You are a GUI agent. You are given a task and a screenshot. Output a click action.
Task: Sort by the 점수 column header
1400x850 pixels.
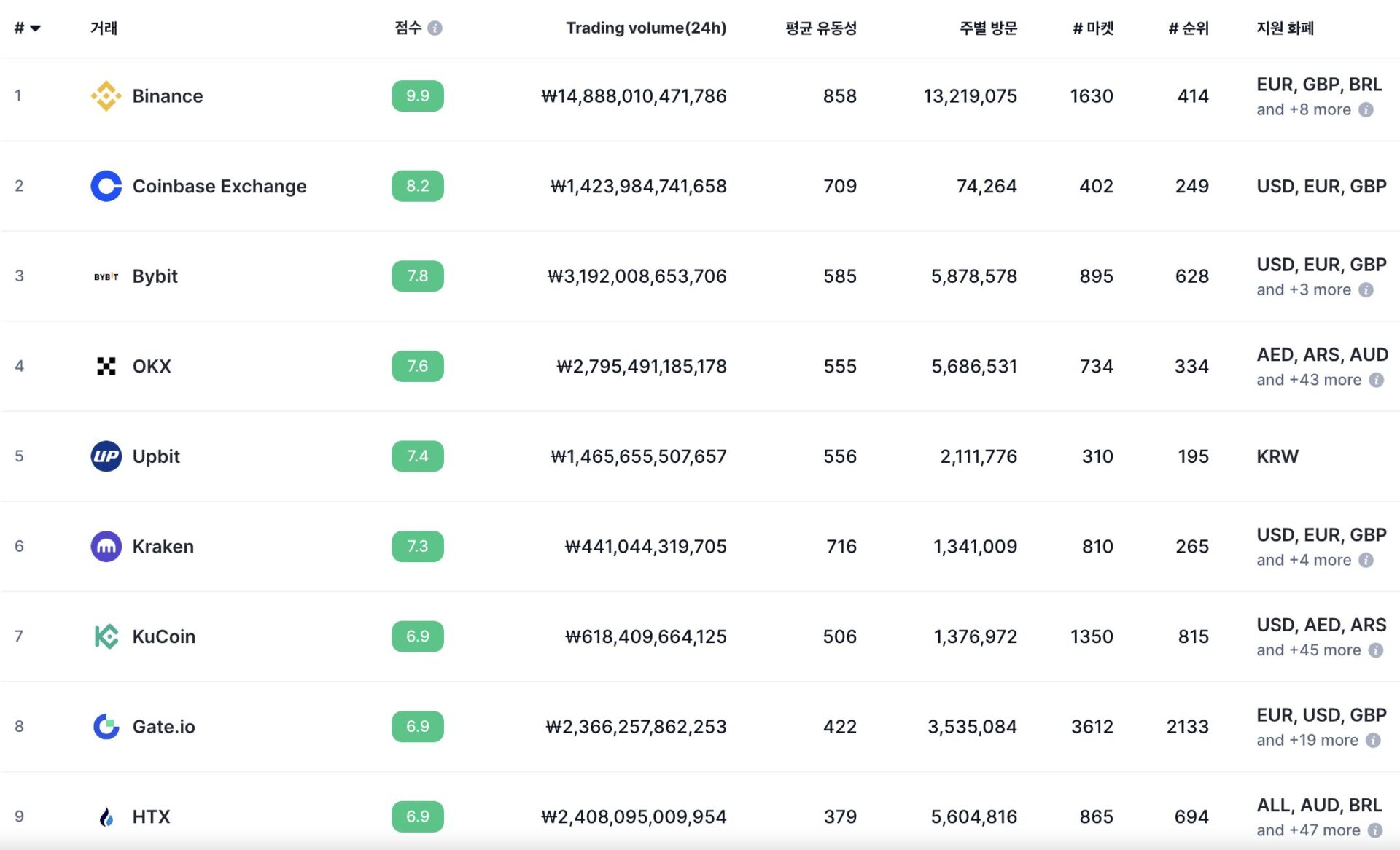pyautogui.click(x=408, y=28)
